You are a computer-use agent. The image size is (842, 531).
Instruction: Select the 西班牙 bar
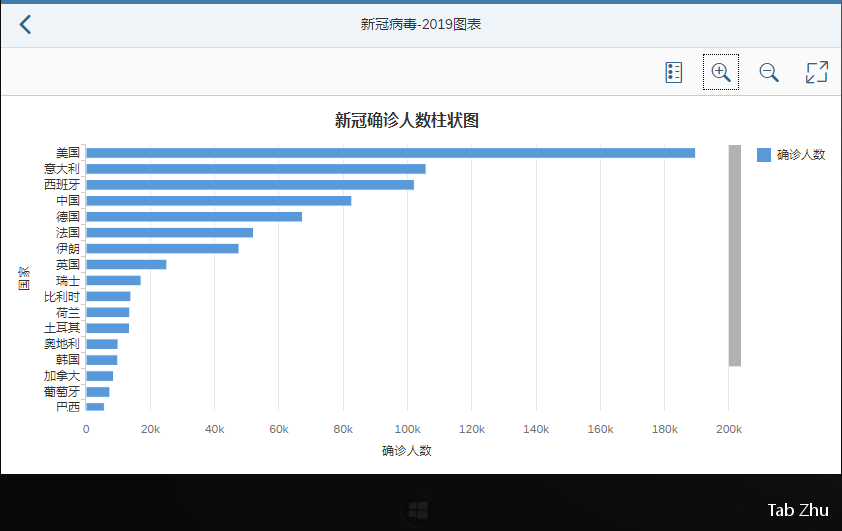(x=250, y=185)
